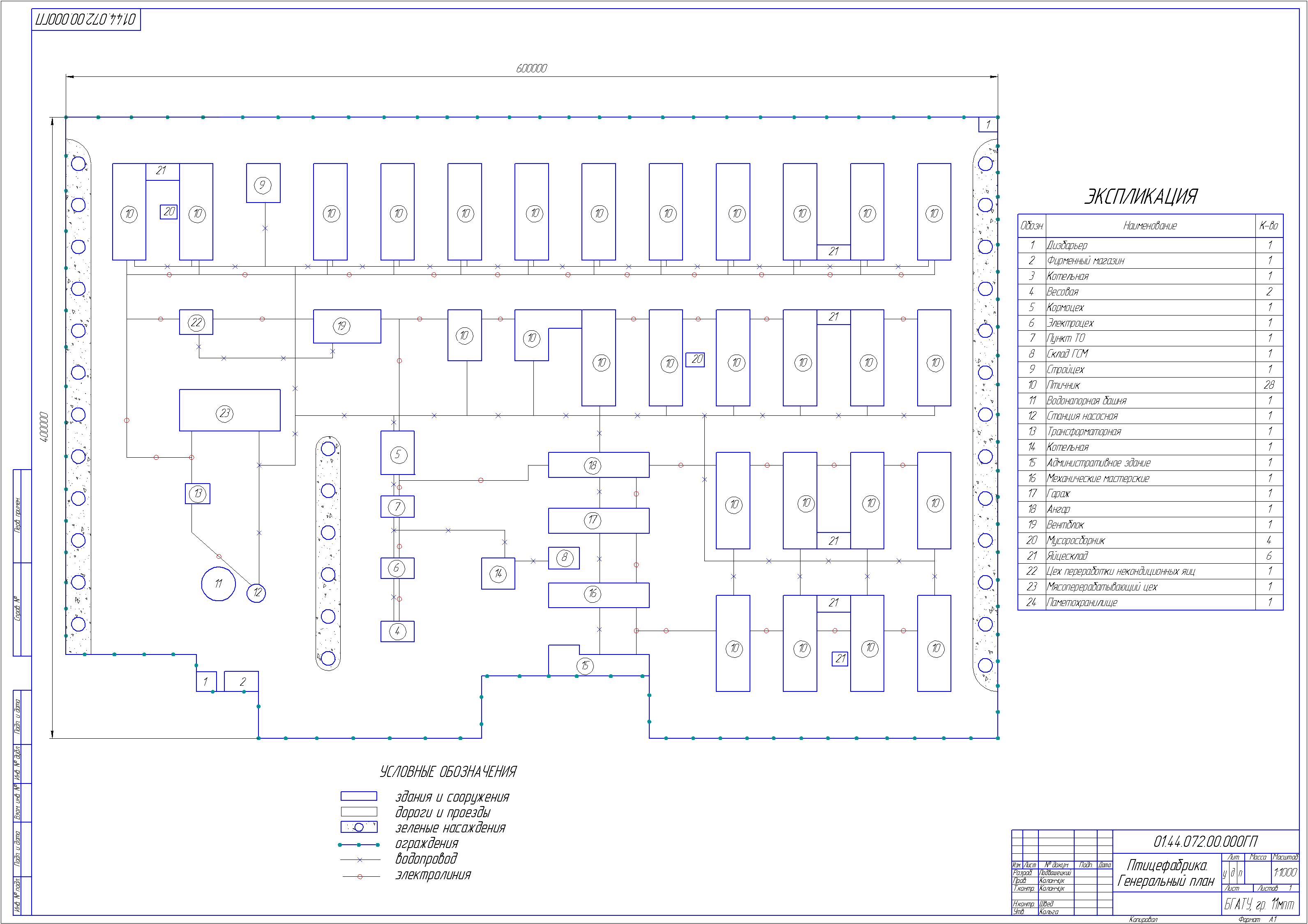Select building 14 square

[x=498, y=574]
